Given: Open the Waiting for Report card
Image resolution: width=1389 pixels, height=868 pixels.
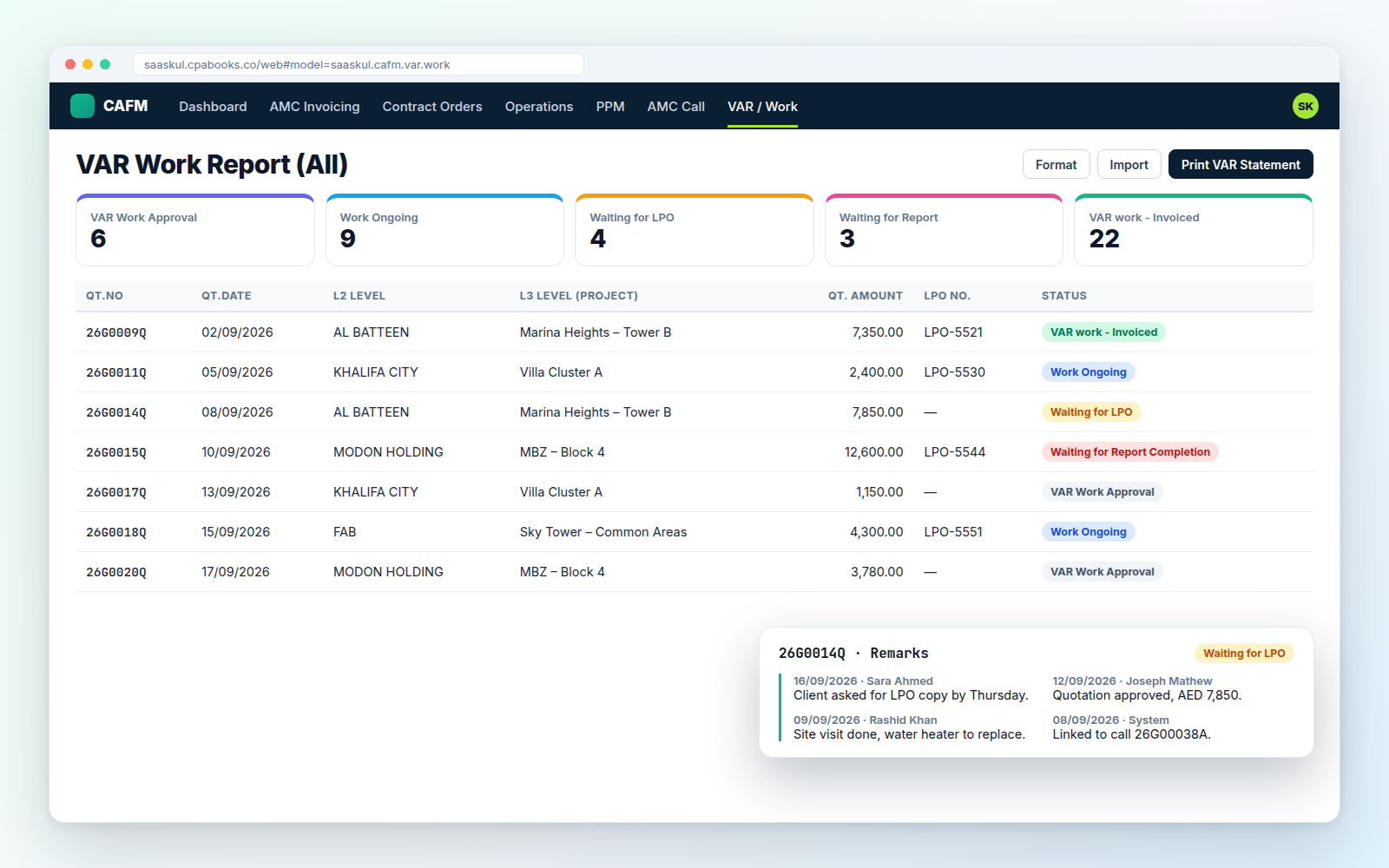Looking at the screenshot, I should pos(944,230).
